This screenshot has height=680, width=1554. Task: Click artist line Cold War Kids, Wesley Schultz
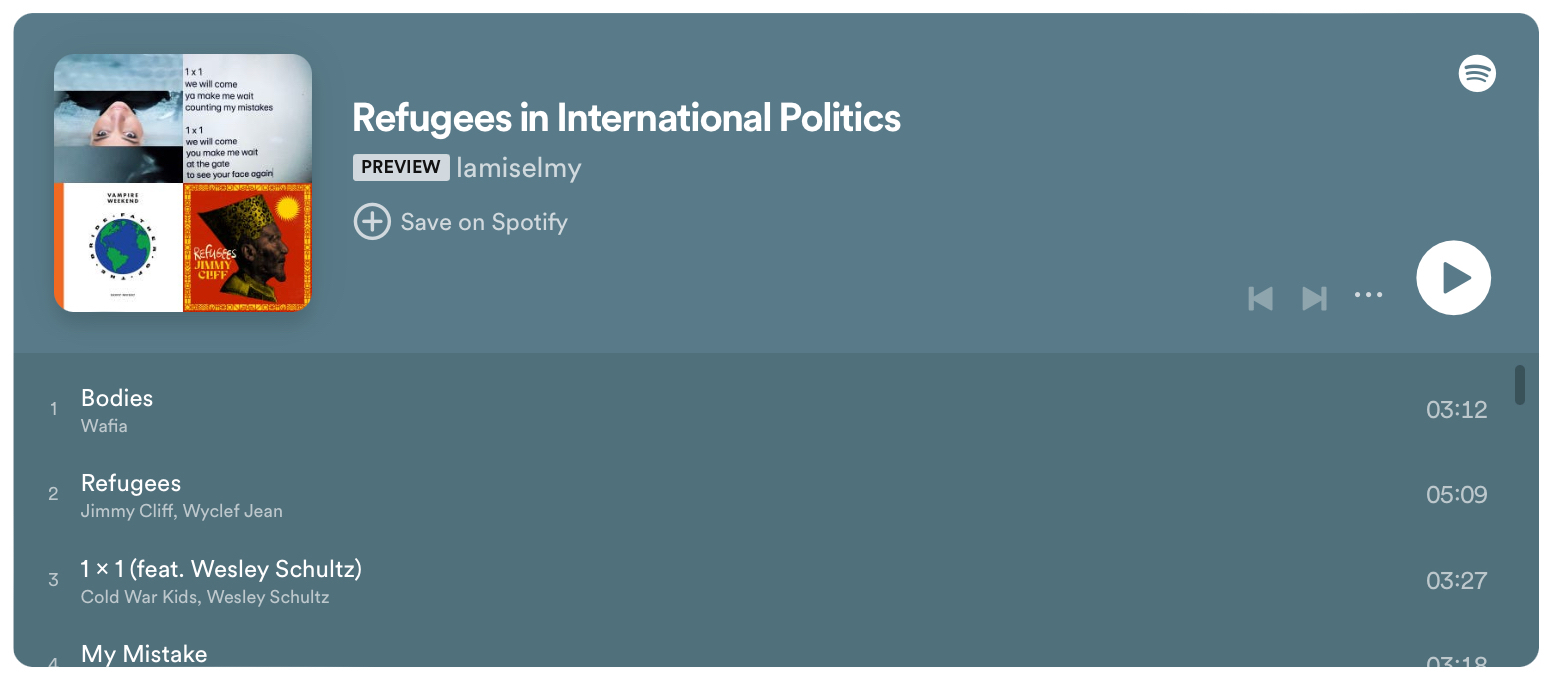point(205,597)
